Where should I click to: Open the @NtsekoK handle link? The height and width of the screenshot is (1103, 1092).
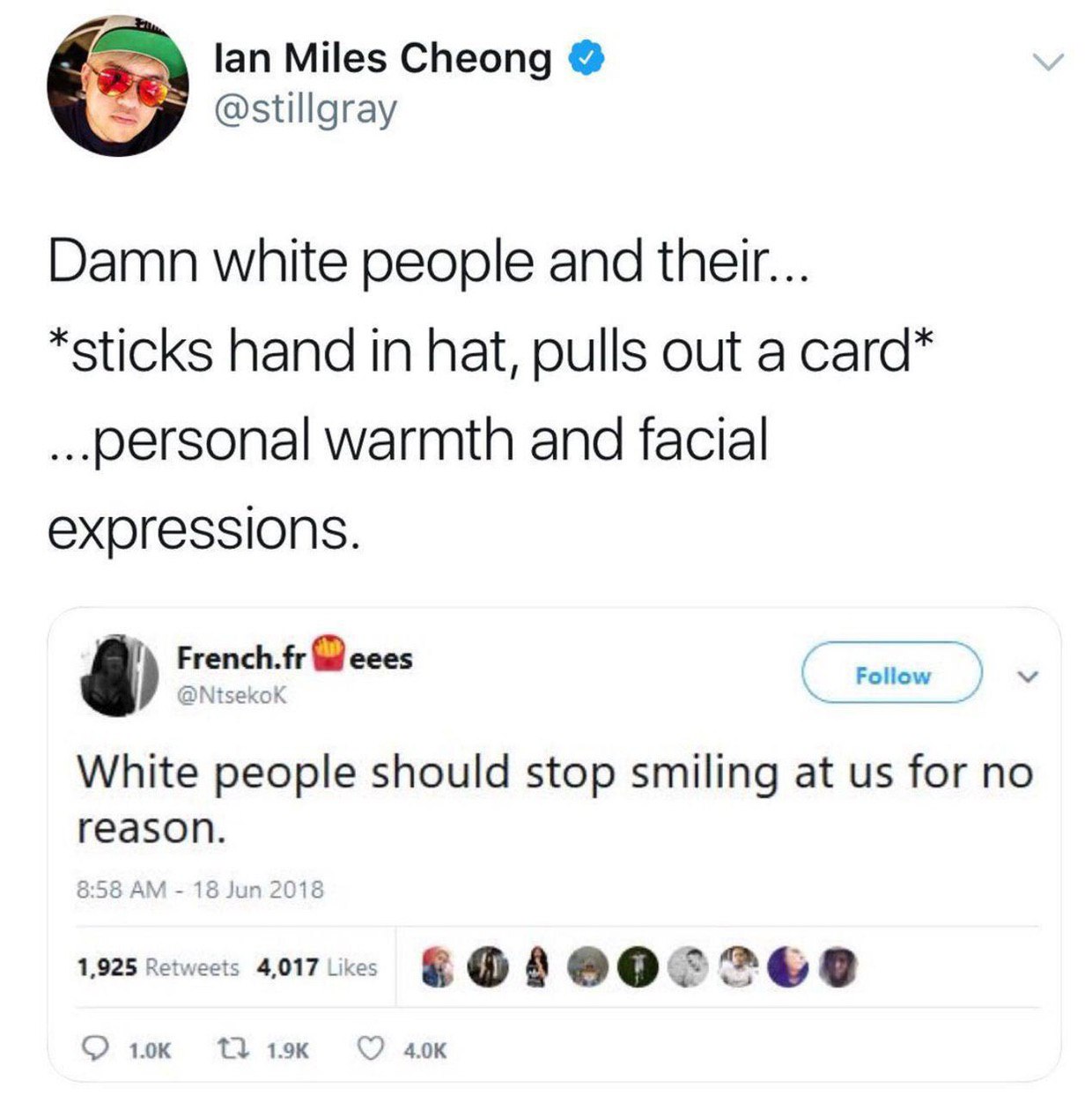click(x=232, y=695)
